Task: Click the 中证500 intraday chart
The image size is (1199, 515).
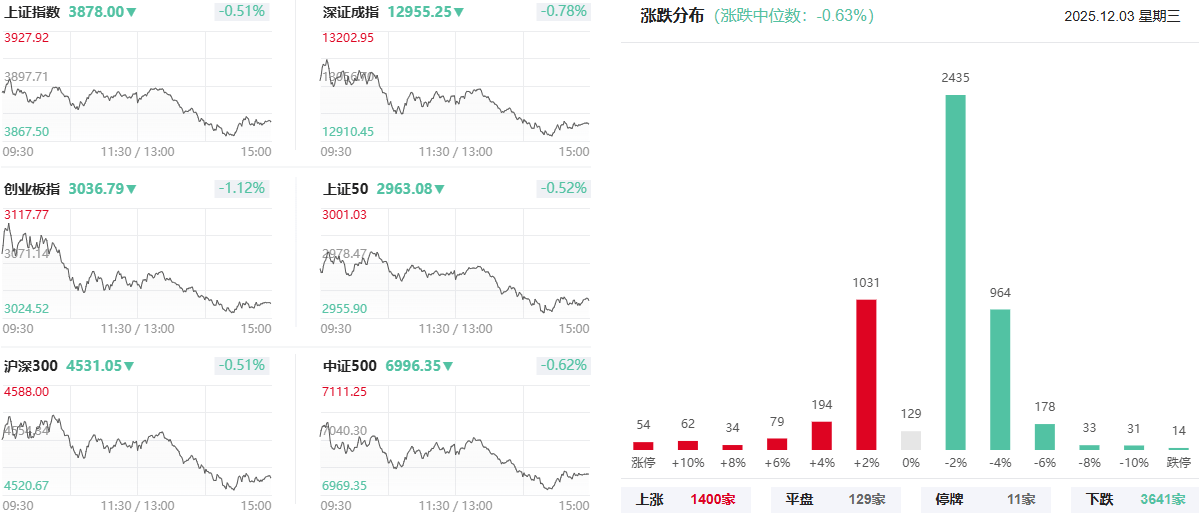Action: (455, 444)
